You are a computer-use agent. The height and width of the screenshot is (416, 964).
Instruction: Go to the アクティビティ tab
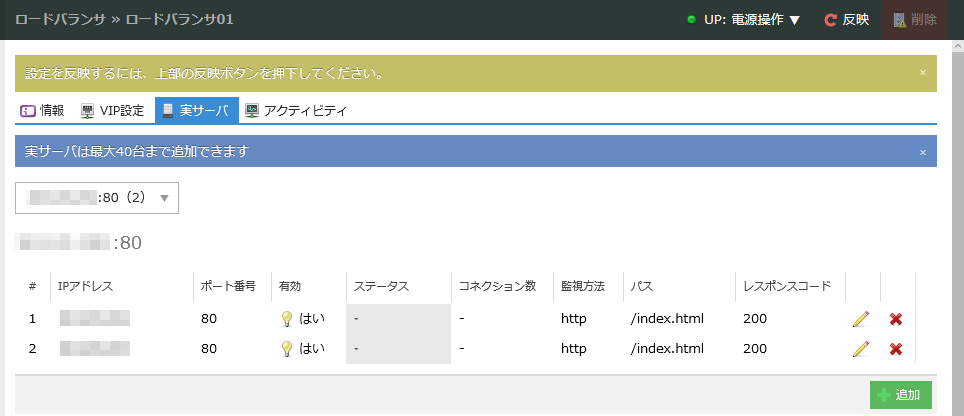[x=296, y=111]
